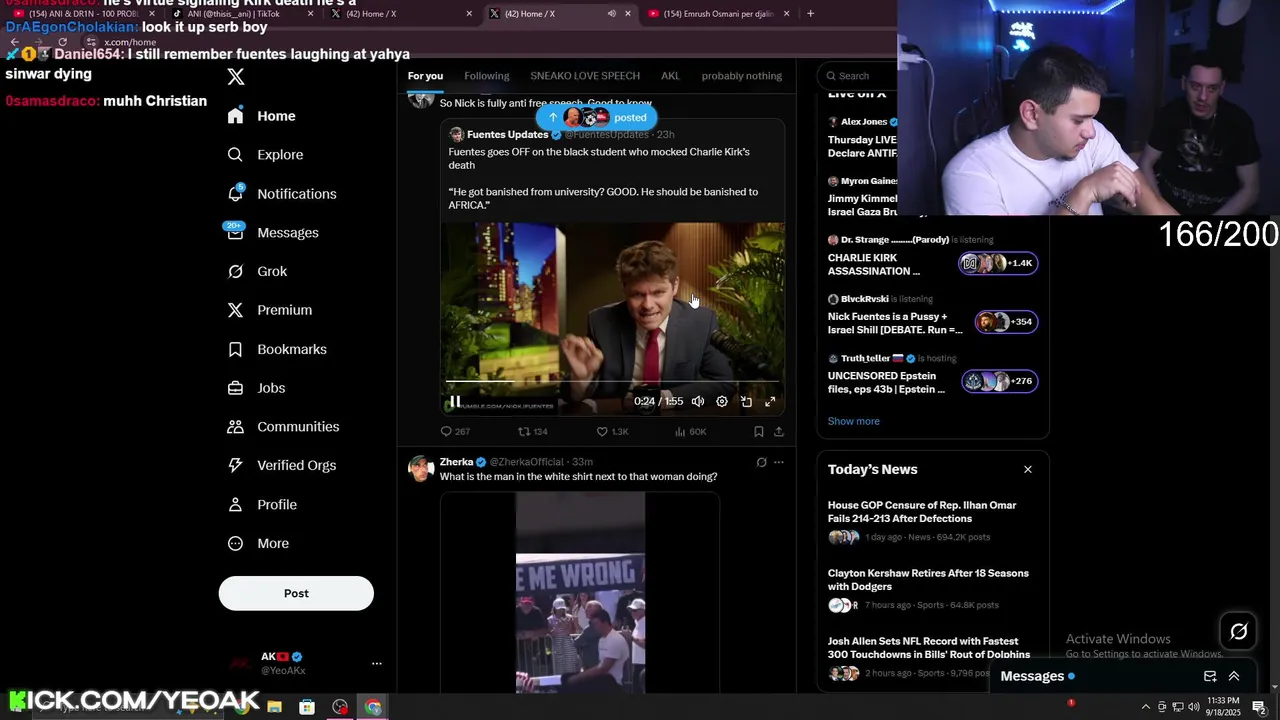This screenshot has height=720, width=1280.
Task: Show hidden system tray icons
Action: click(1145, 707)
